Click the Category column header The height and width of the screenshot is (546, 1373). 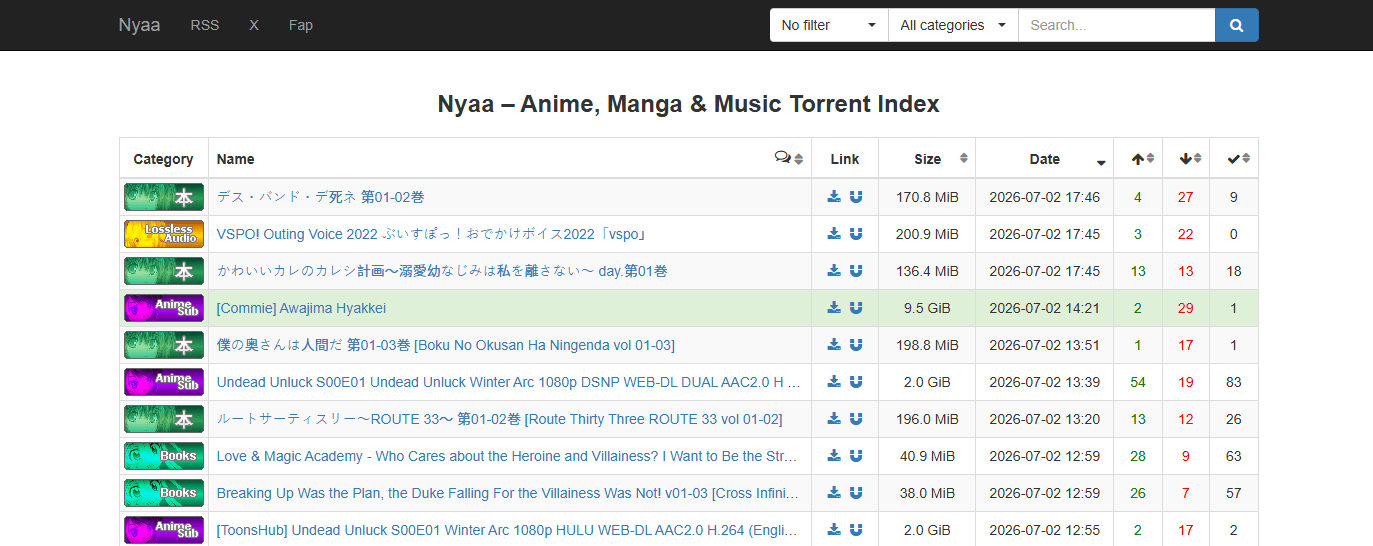[164, 158]
